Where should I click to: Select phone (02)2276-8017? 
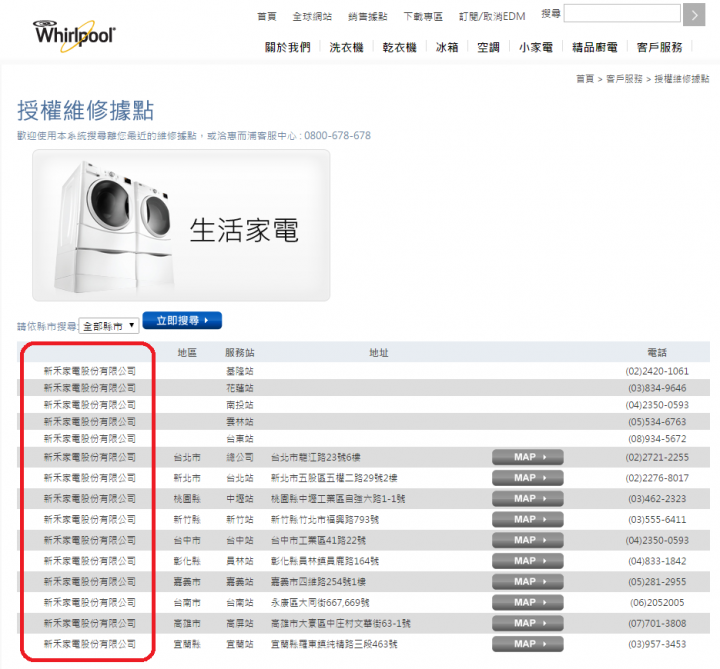coord(657,478)
